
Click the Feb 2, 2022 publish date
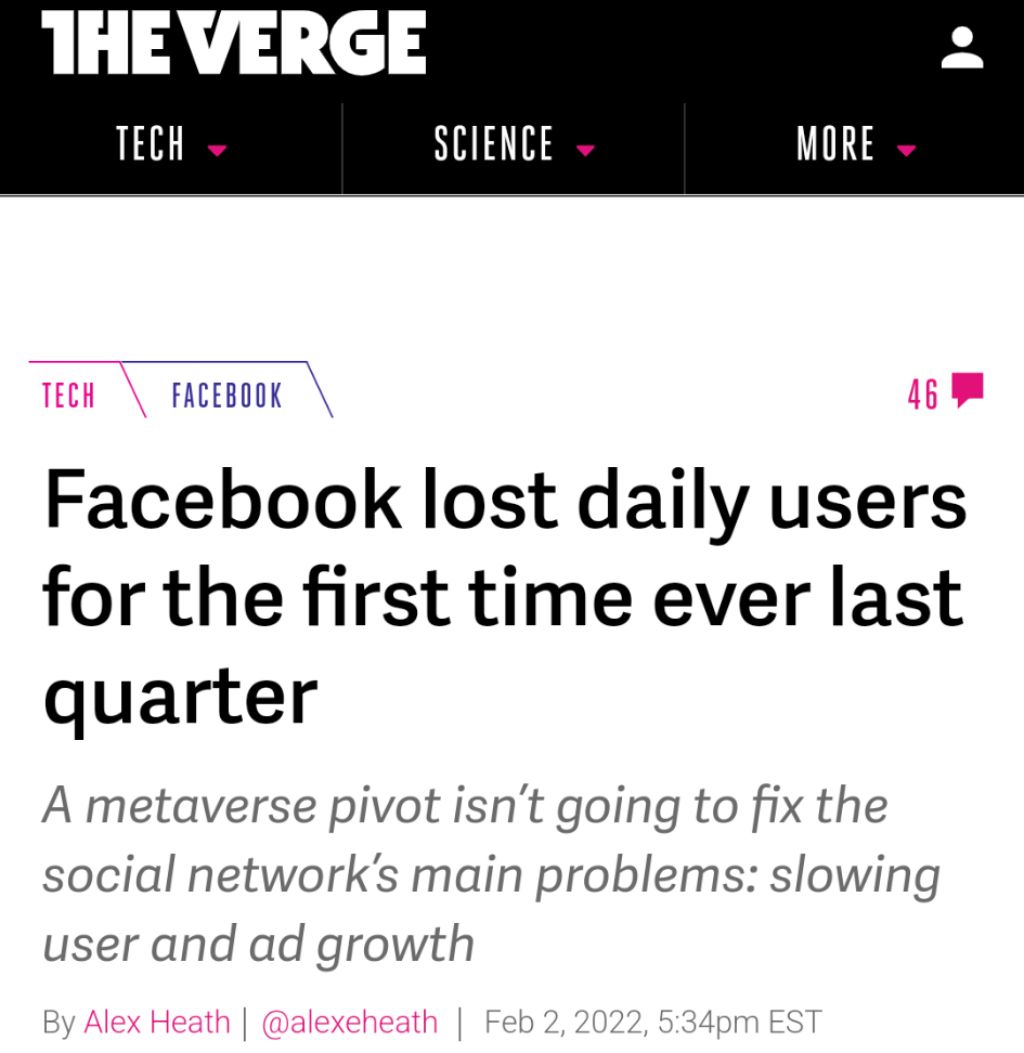pos(561,1022)
